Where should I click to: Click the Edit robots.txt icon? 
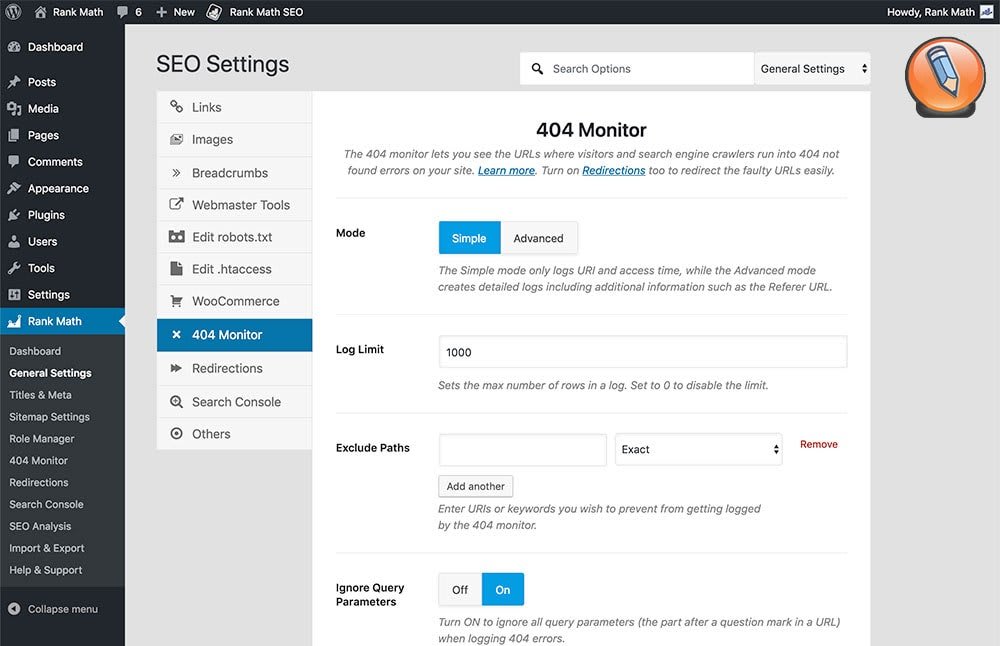tap(177, 237)
